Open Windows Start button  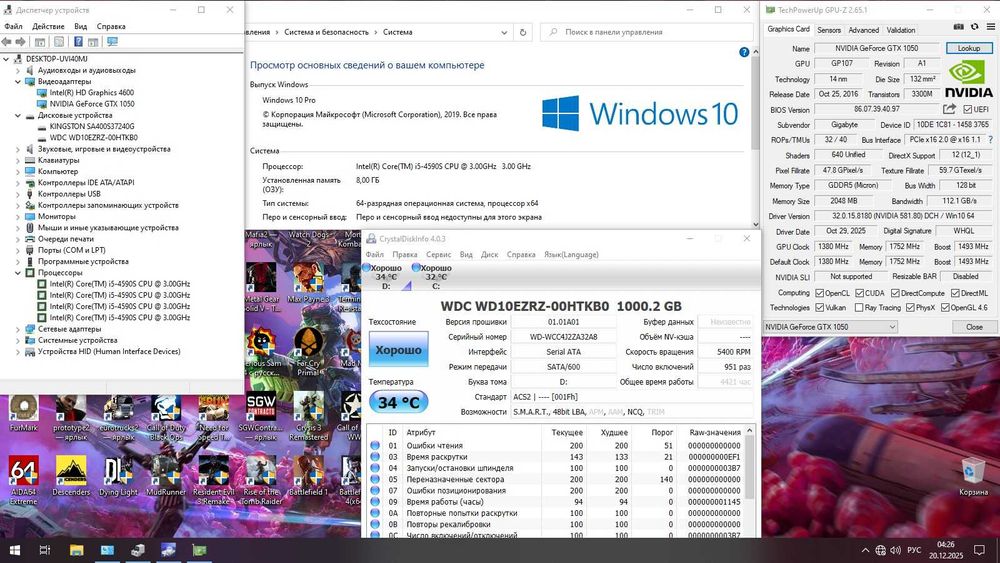14,550
